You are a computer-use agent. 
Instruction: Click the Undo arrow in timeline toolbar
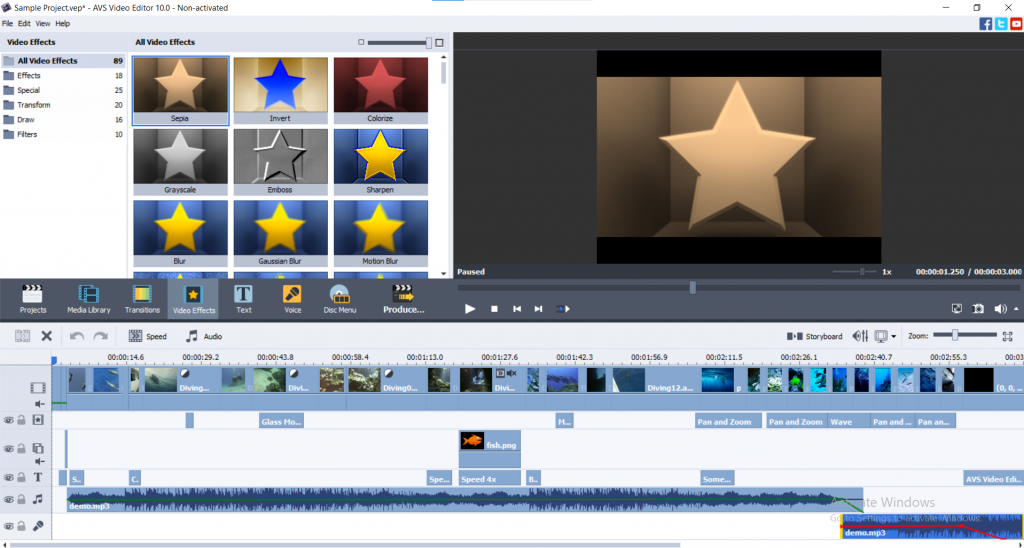pos(77,336)
